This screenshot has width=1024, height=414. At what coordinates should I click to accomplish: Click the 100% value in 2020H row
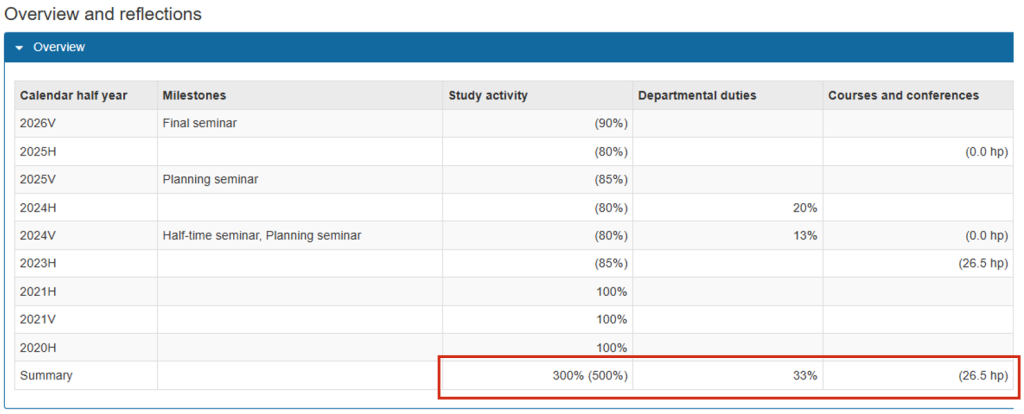(613, 349)
